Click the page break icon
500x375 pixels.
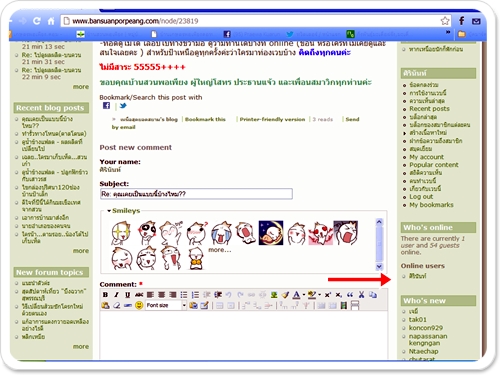click(x=355, y=305)
